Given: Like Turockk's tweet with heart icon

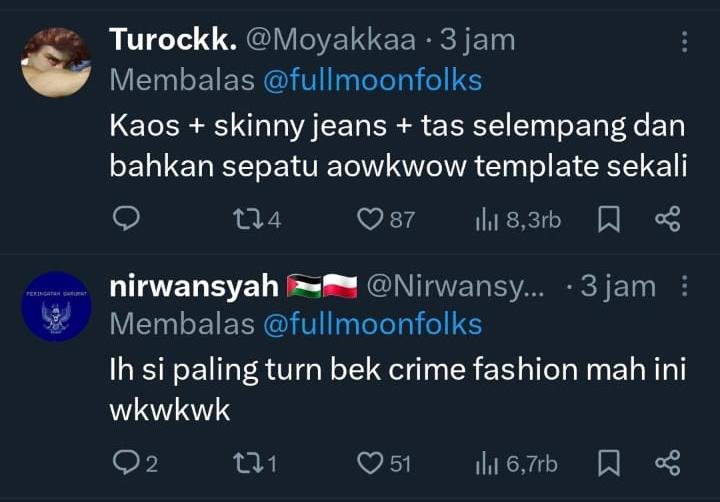Looking at the screenshot, I should (371, 219).
